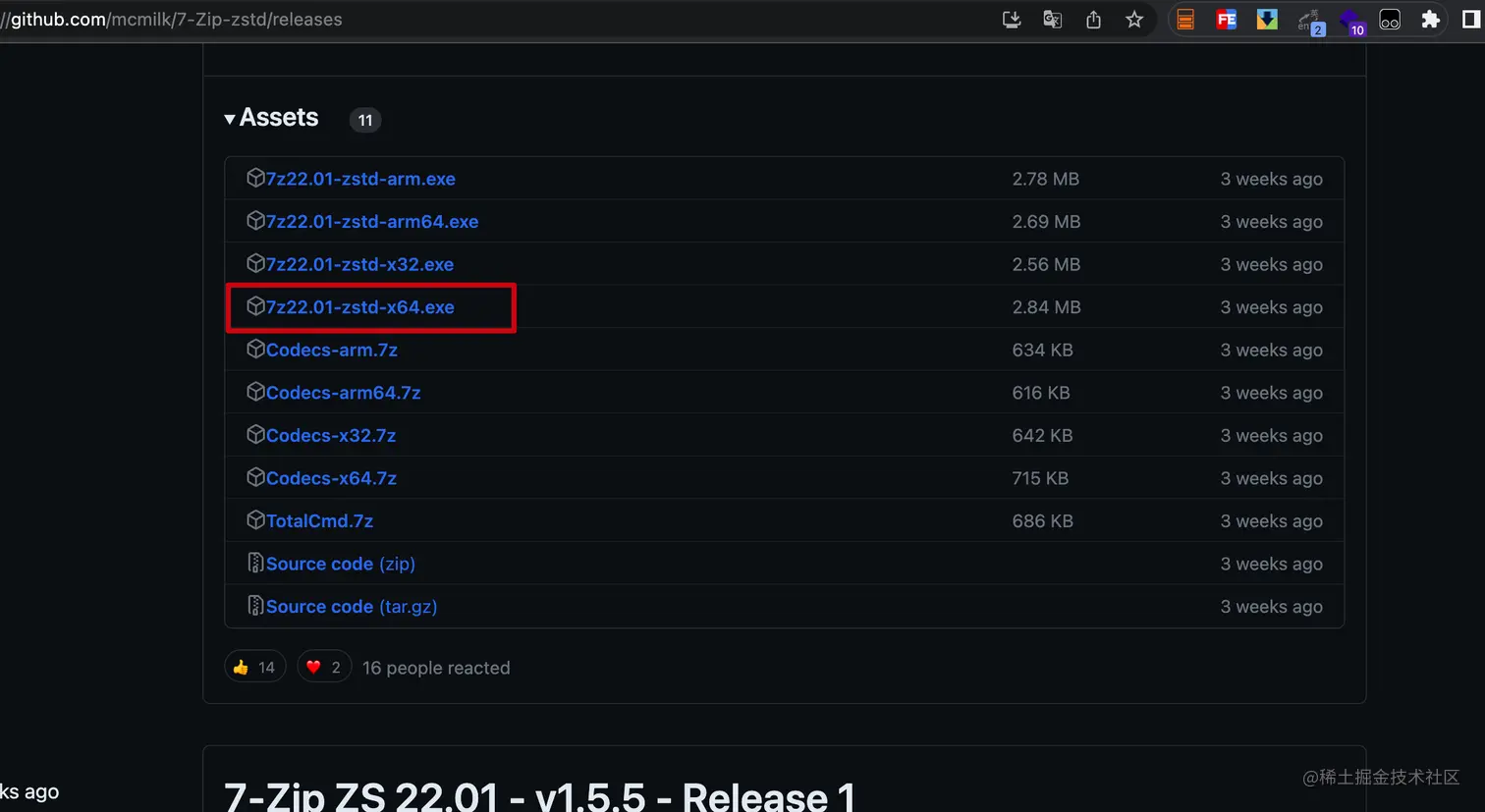Viewport: 1485px width, 812px height.
Task: Open the 7-Zip ZS 22.01 v1.5.5 release title
Action: click(x=538, y=796)
